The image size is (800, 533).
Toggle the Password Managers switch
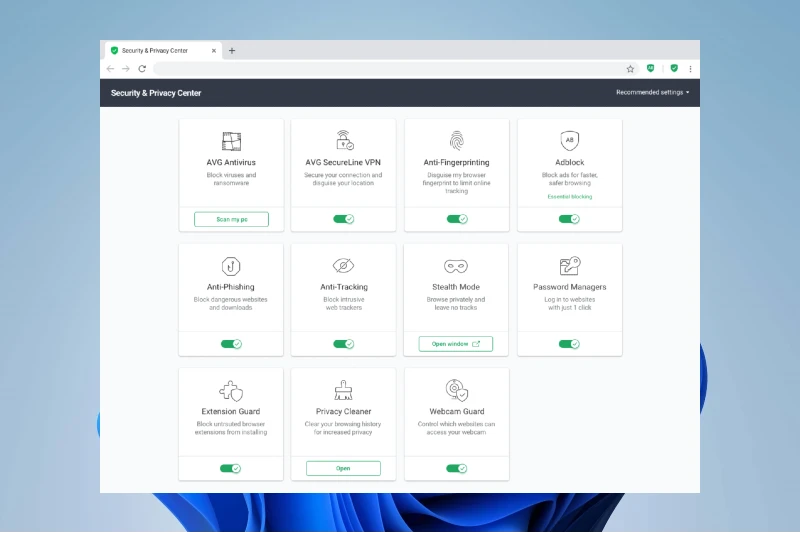coord(569,344)
